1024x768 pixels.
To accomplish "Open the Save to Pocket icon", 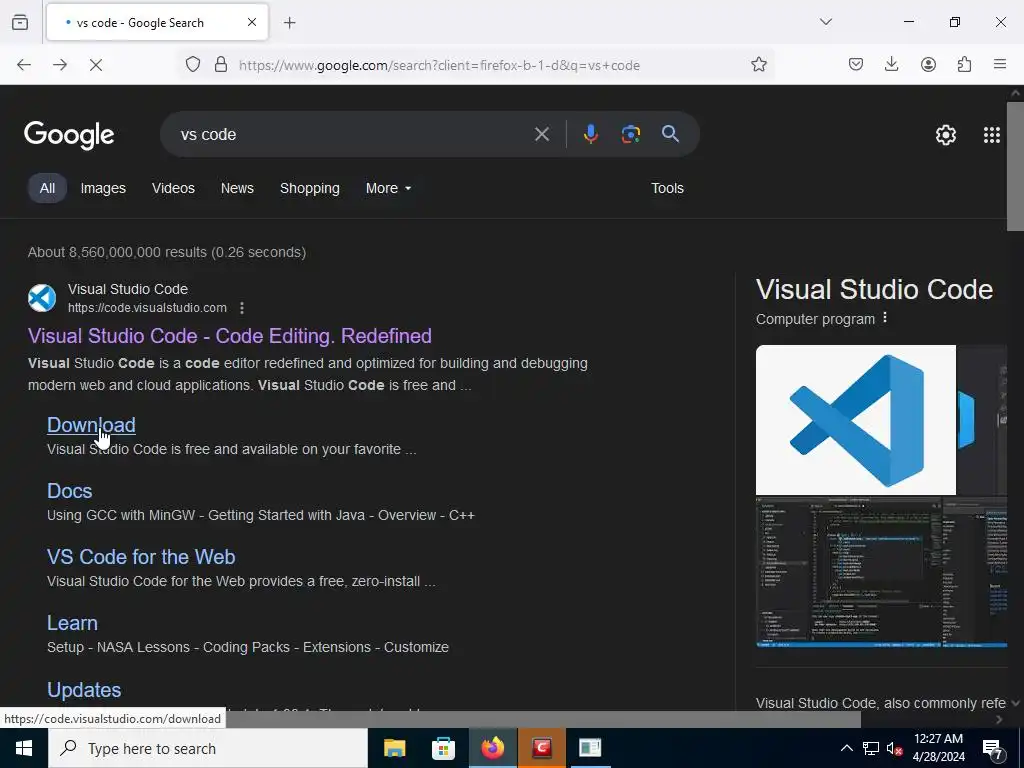I will [x=856, y=64].
